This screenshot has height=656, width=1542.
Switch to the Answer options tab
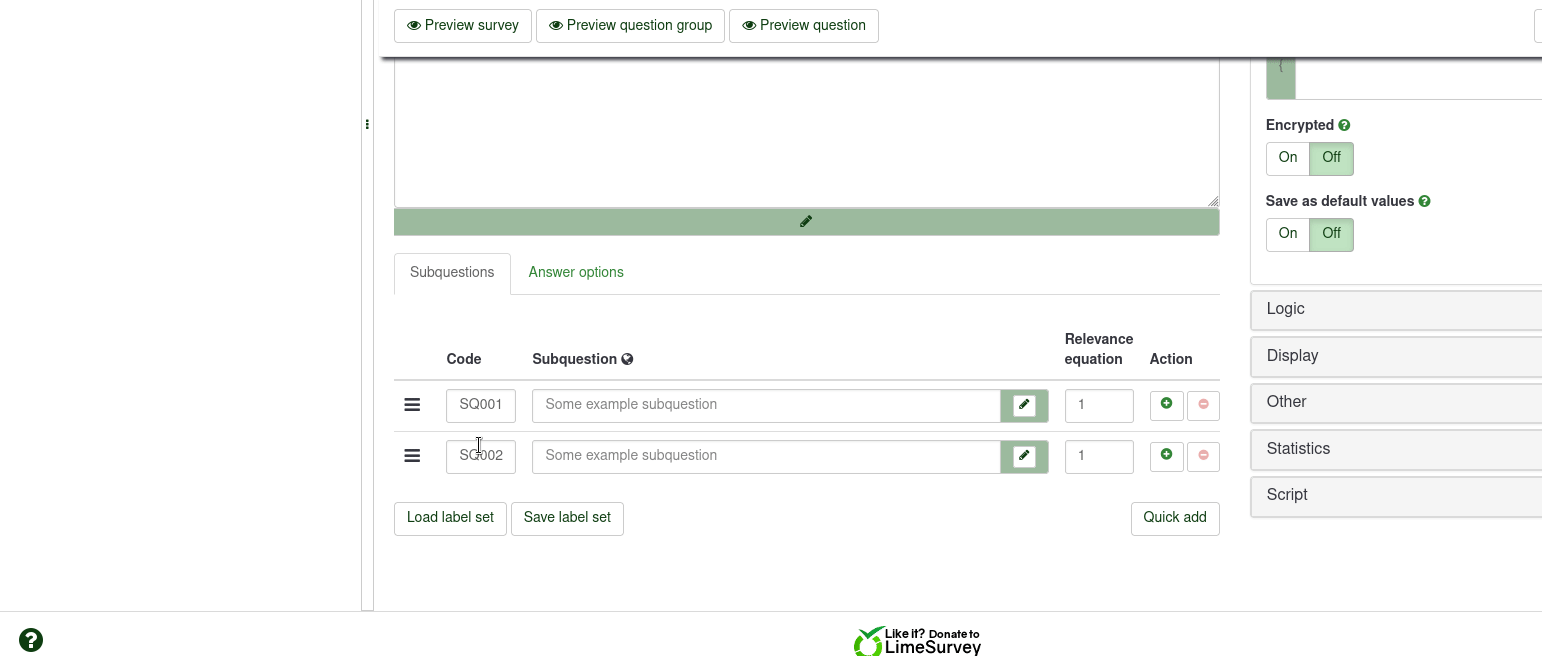pos(576,273)
